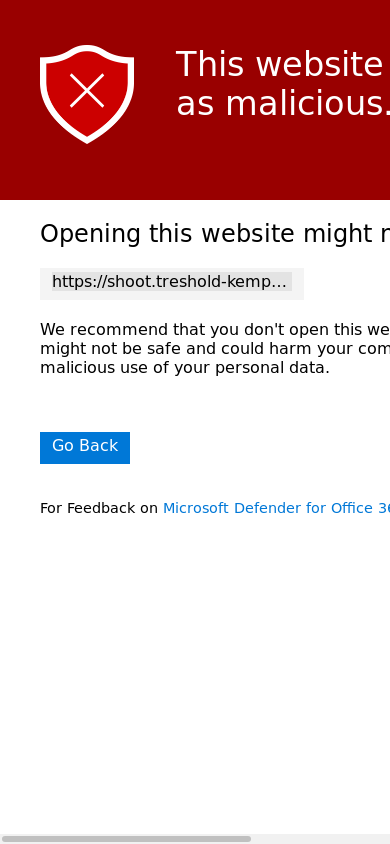Viewport: 390px width, 844px height.
Task: Click the "We recommend that you don't" line
Action: click(215, 329)
